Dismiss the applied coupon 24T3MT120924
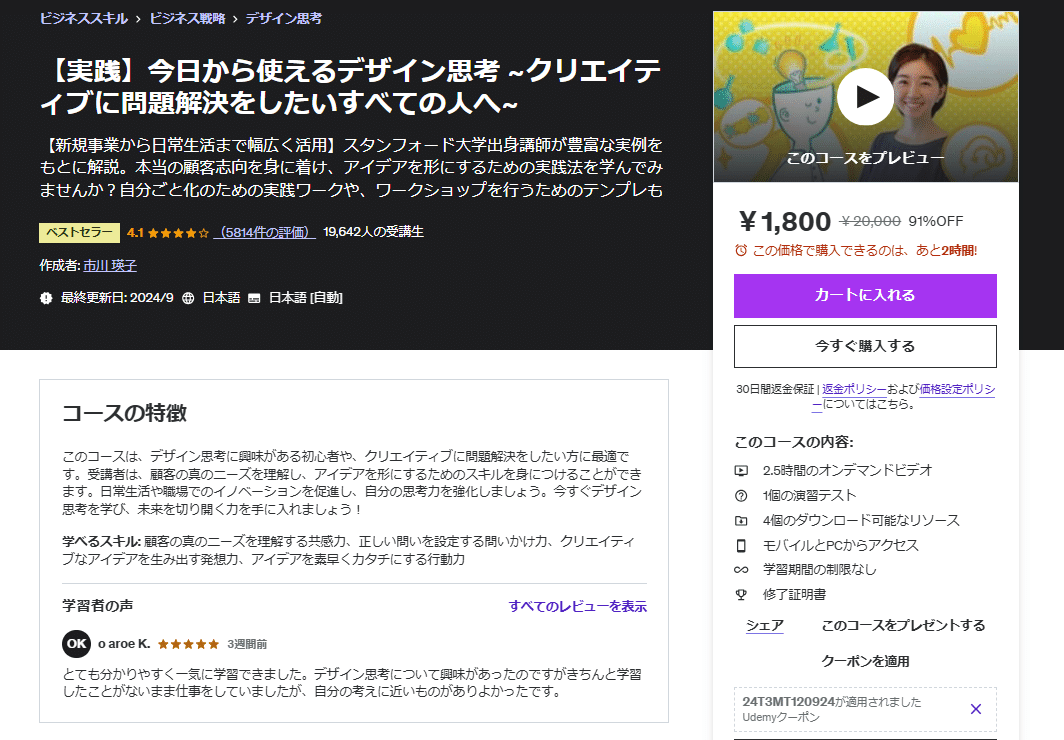 [x=975, y=708]
